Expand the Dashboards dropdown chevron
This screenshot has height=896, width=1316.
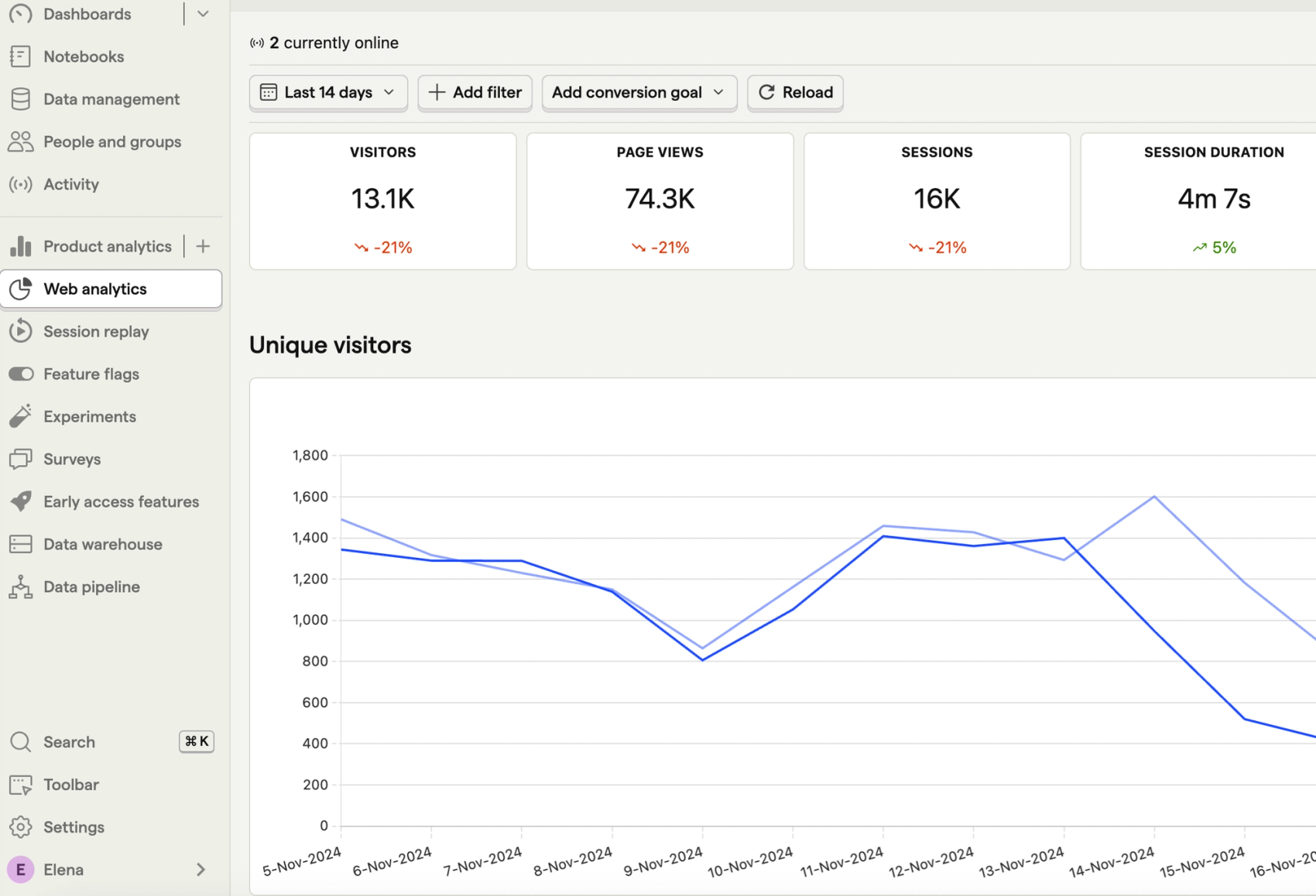[203, 14]
